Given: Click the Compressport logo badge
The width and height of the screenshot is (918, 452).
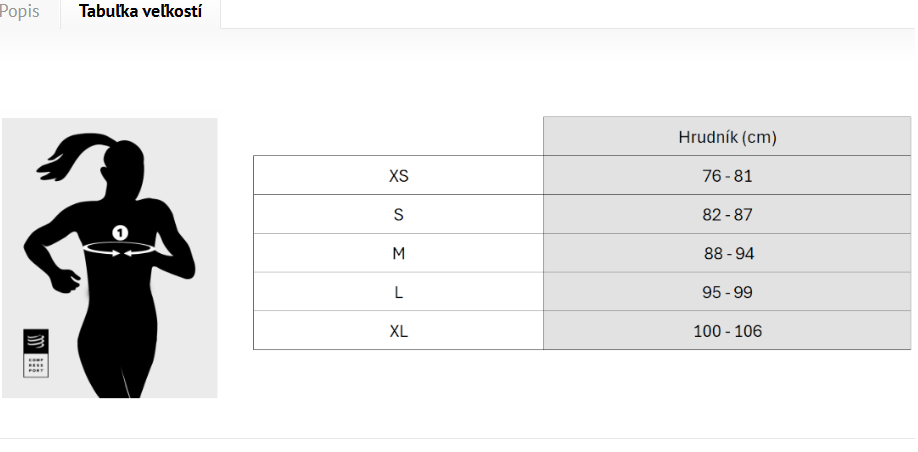Looking at the screenshot, I should click(36, 353).
